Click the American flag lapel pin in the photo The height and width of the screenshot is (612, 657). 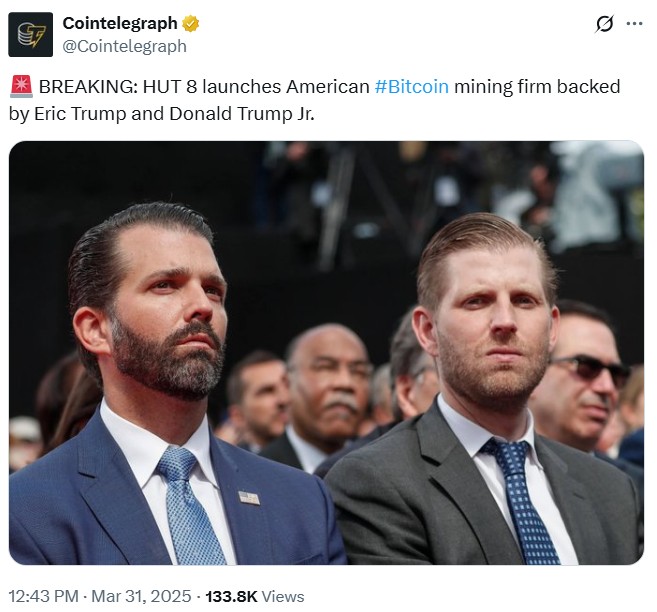249,497
